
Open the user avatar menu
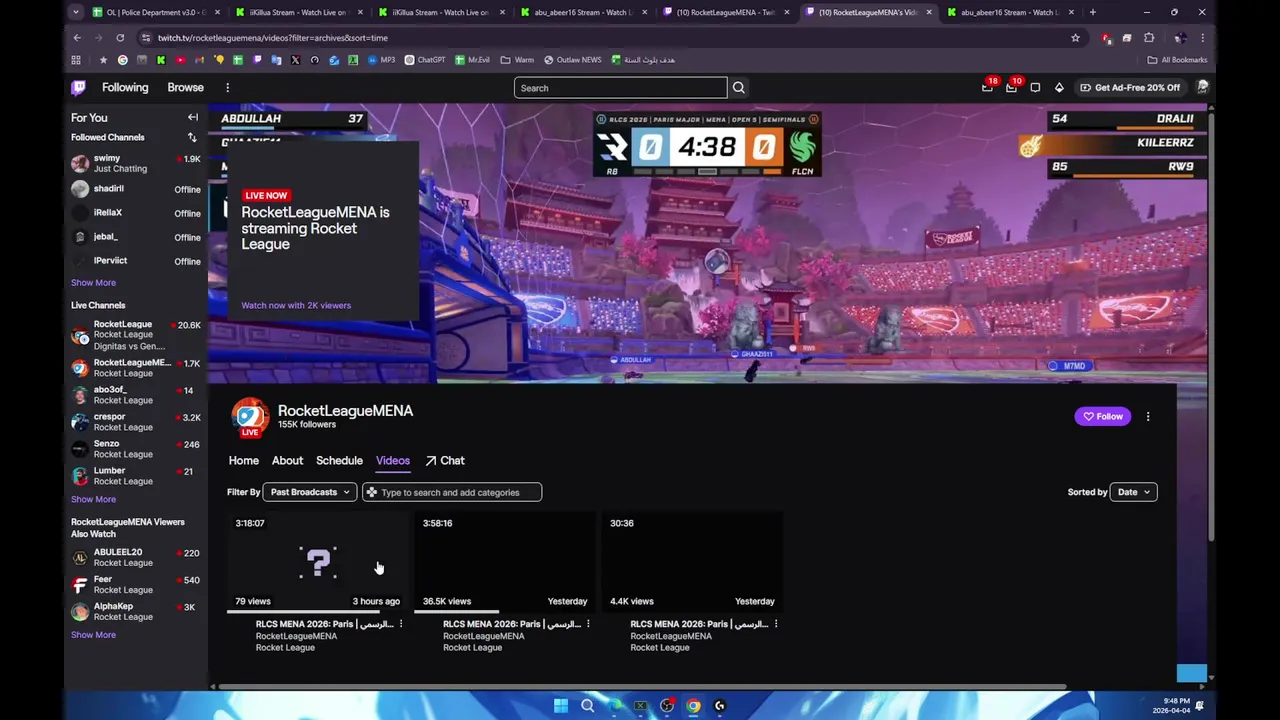[1202, 88]
